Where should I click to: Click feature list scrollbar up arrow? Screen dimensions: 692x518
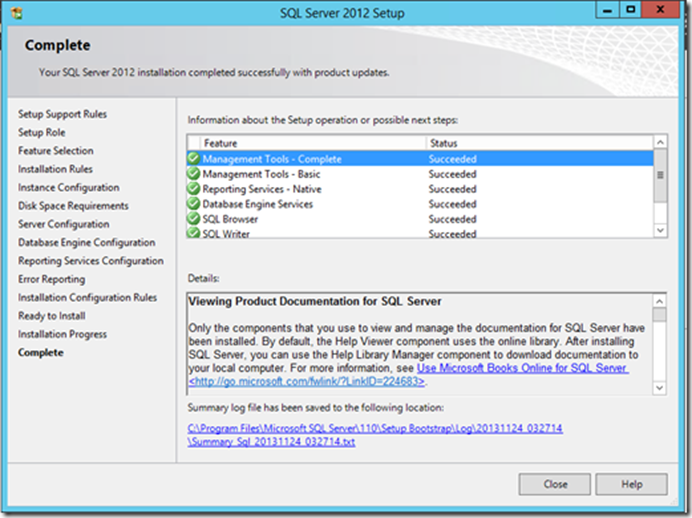660,142
